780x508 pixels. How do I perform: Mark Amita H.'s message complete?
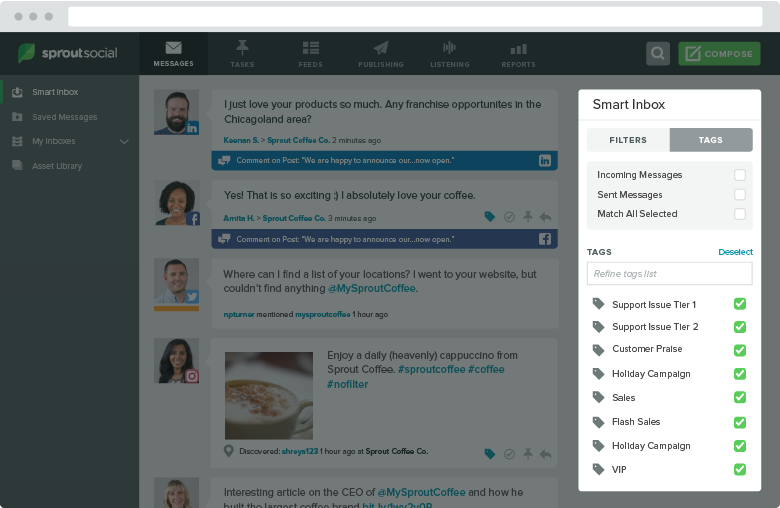(x=509, y=217)
